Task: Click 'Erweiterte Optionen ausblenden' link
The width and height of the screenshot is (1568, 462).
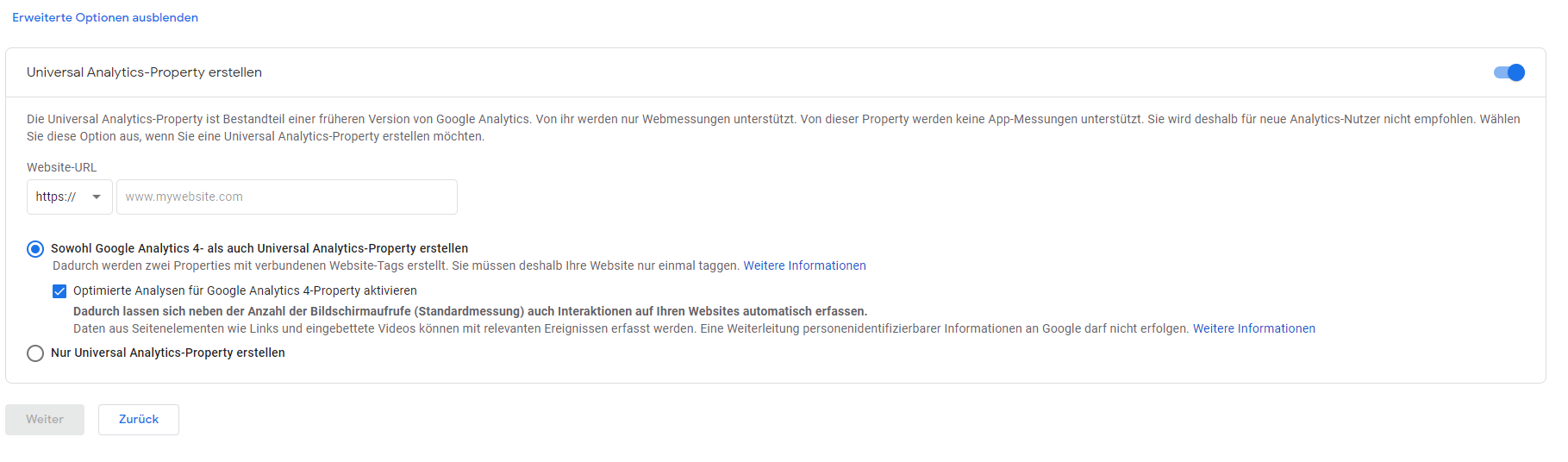Action: (x=105, y=17)
